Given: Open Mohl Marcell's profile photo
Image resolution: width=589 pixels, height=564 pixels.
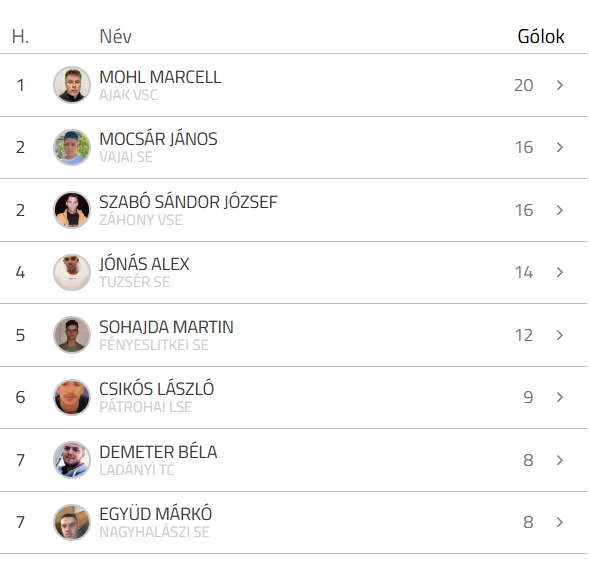Looking at the screenshot, I should [x=72, y=85].
